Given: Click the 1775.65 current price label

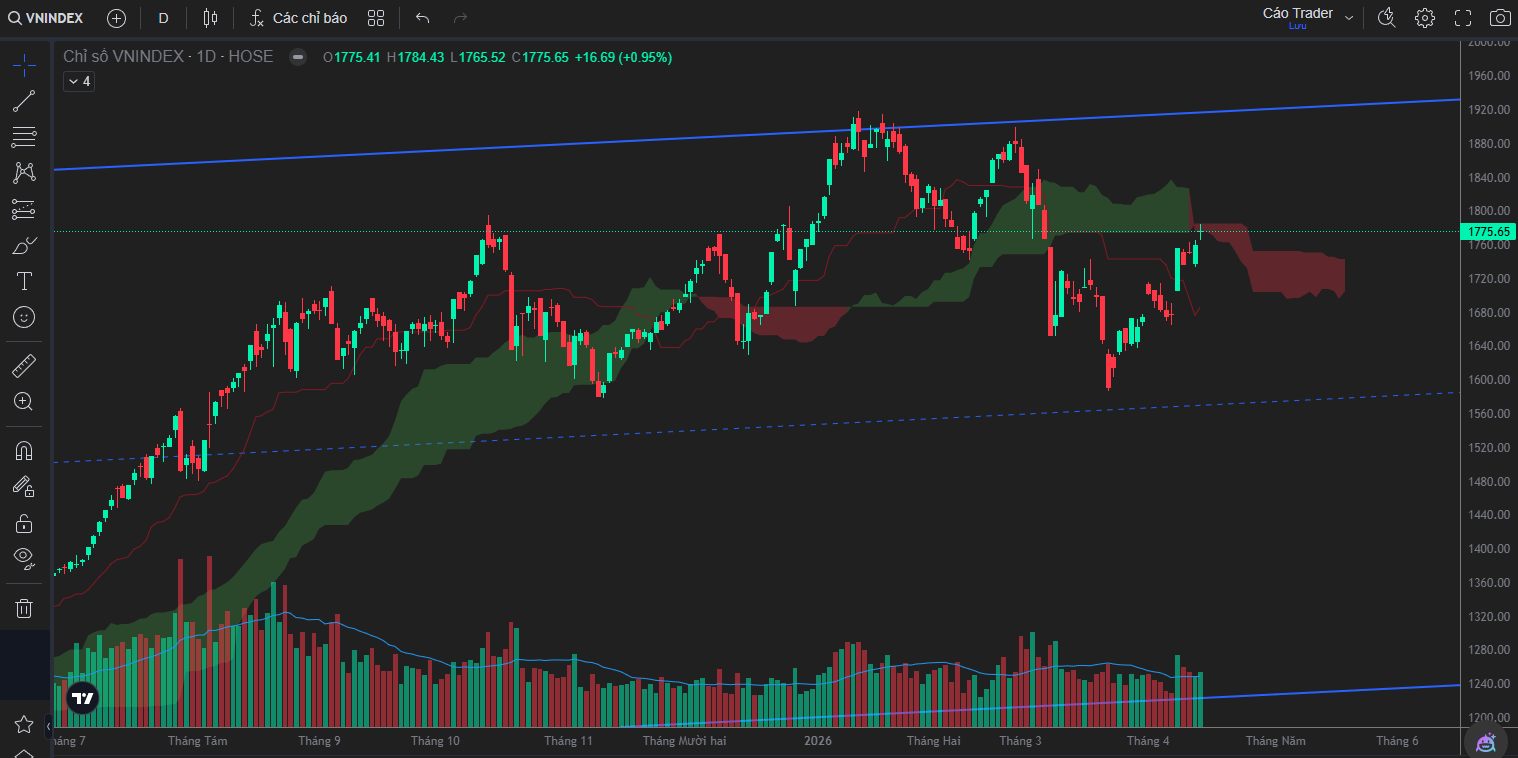Looking at the screenshot, I should click(x=1489, y=232).
